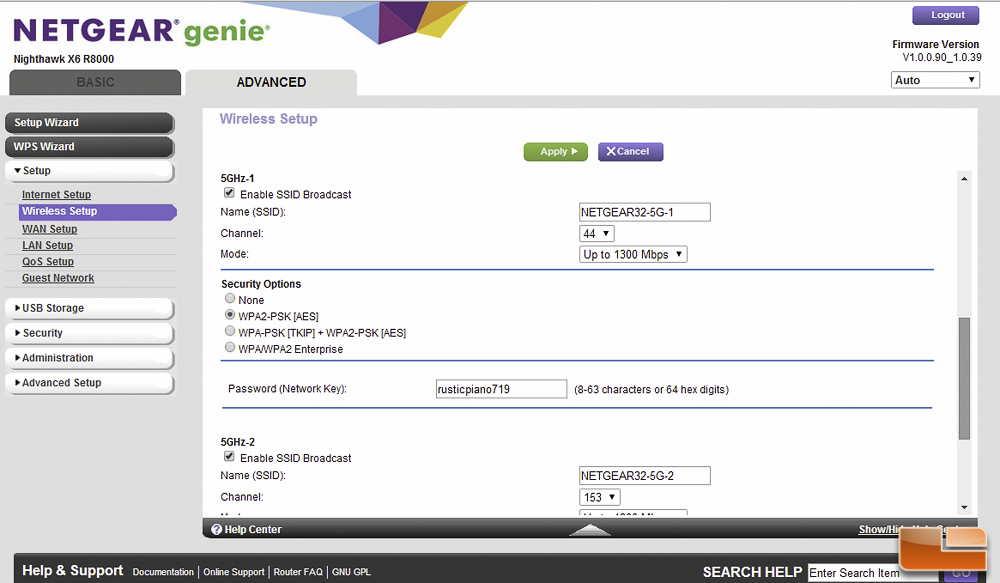
Task: Expand the Advanced Setup section
Action: (x=89, y=383)
